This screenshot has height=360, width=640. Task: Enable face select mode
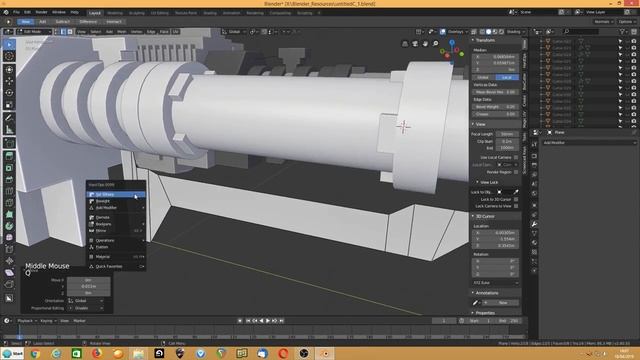[70, 31]
